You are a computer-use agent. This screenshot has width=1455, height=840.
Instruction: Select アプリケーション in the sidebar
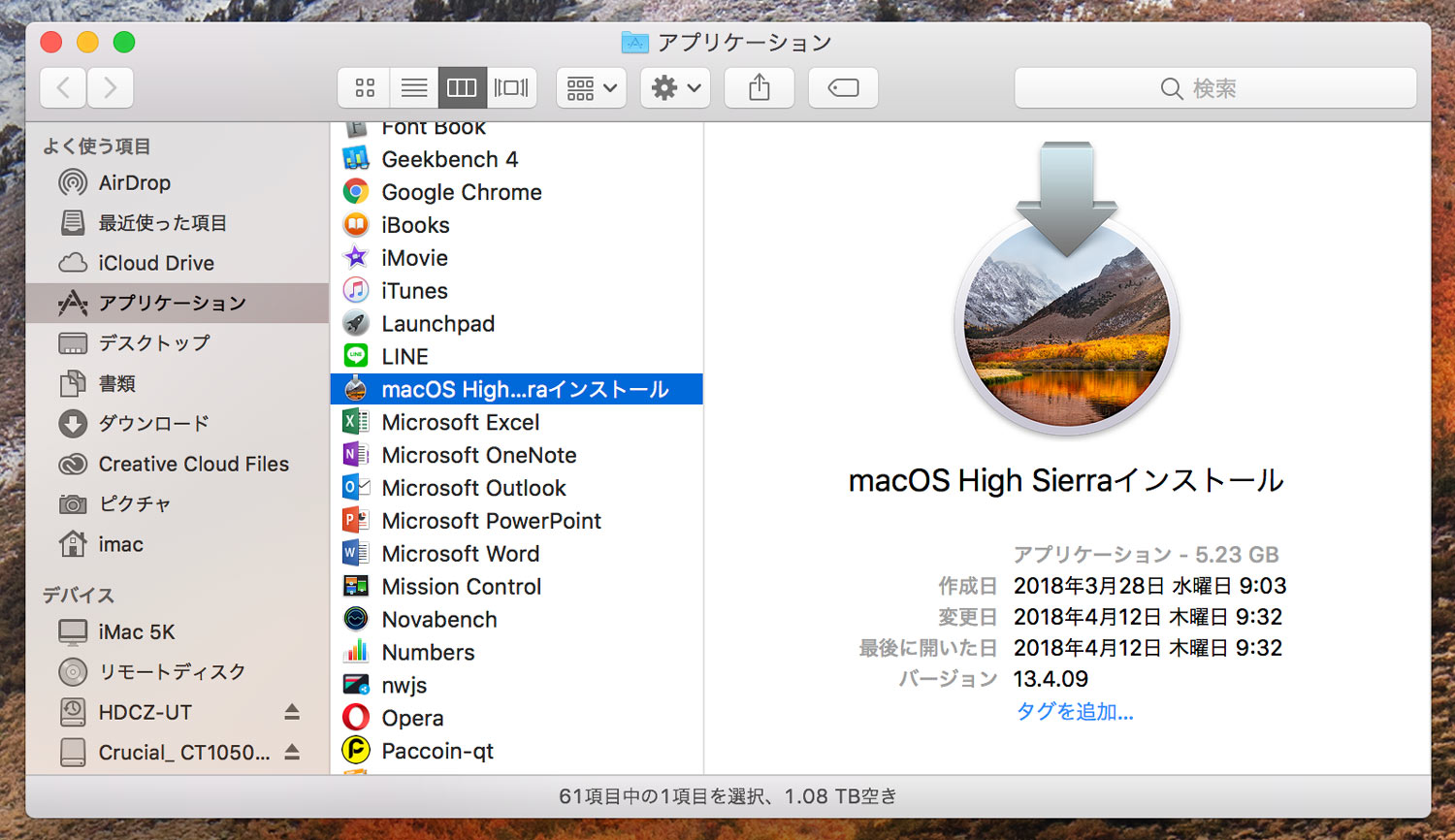point(178,303)
